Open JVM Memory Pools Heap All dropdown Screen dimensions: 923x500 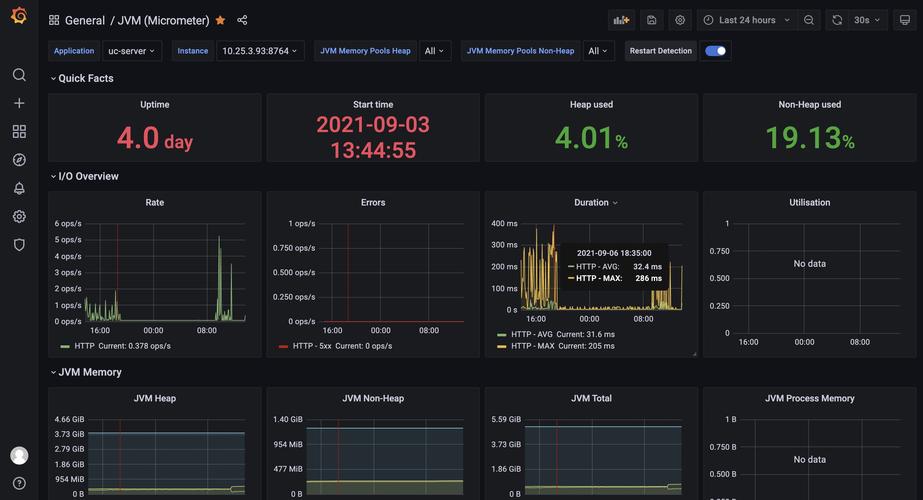click(x=434, y=51)
